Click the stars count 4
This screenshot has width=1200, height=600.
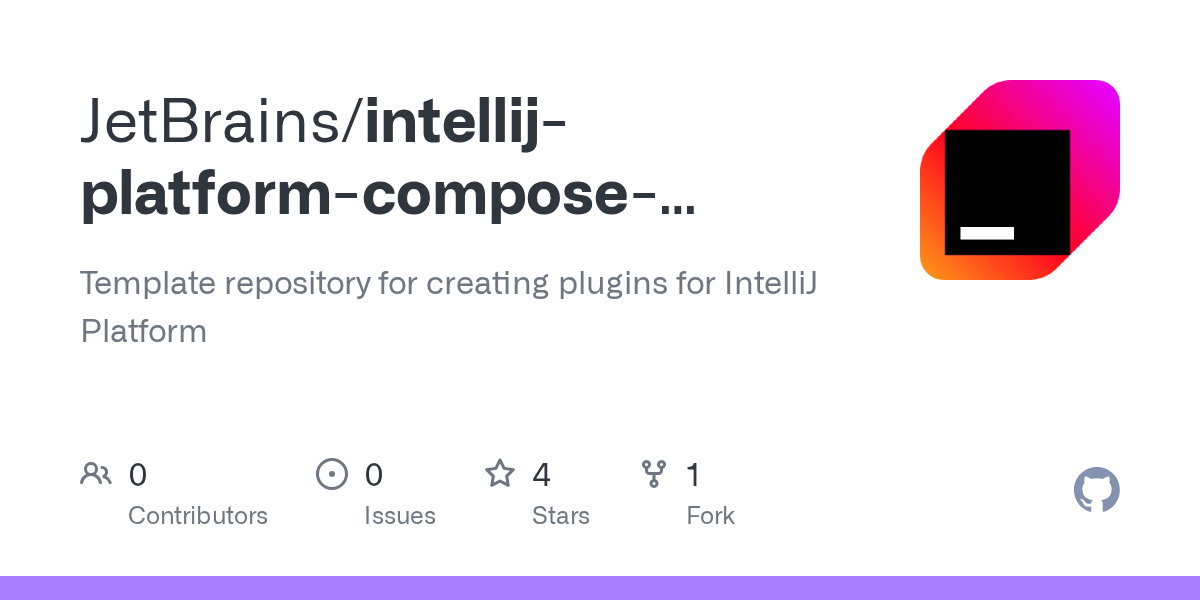pos(541,474)
